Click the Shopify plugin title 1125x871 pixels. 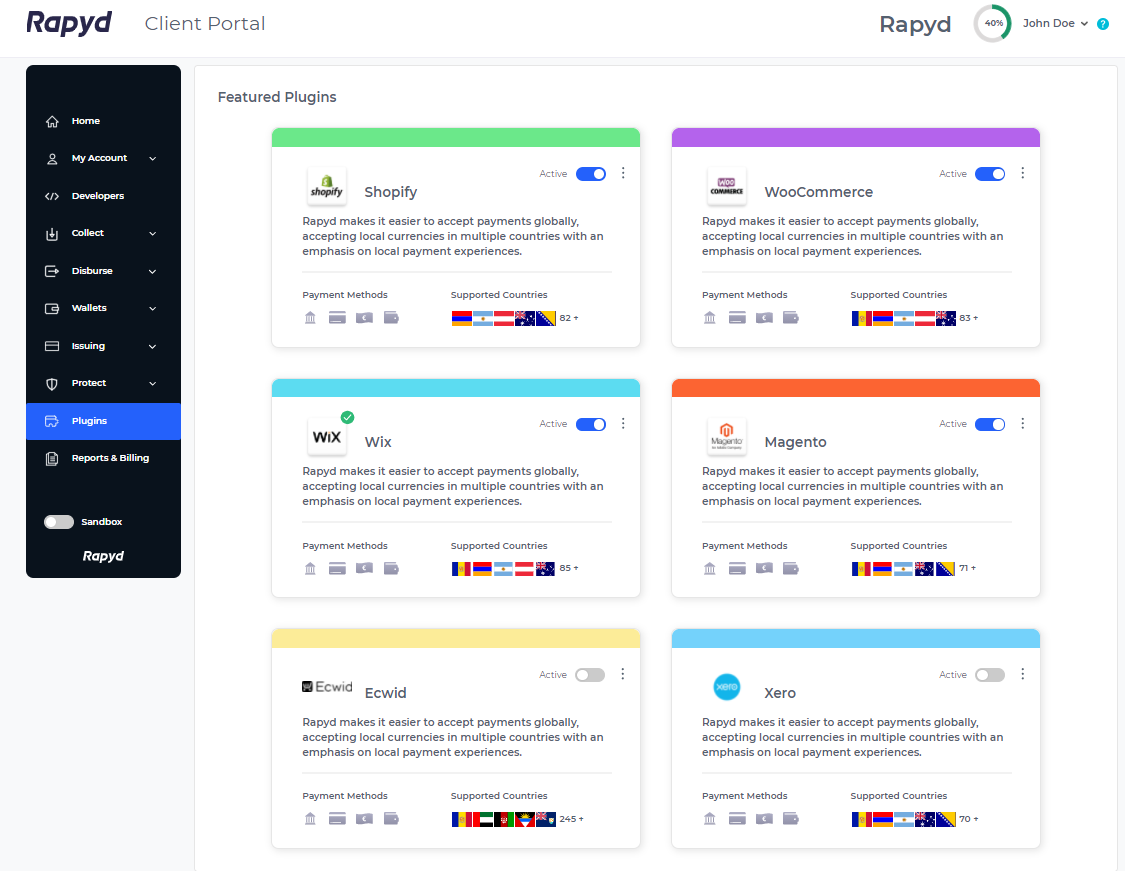click(x=390, y=192)
